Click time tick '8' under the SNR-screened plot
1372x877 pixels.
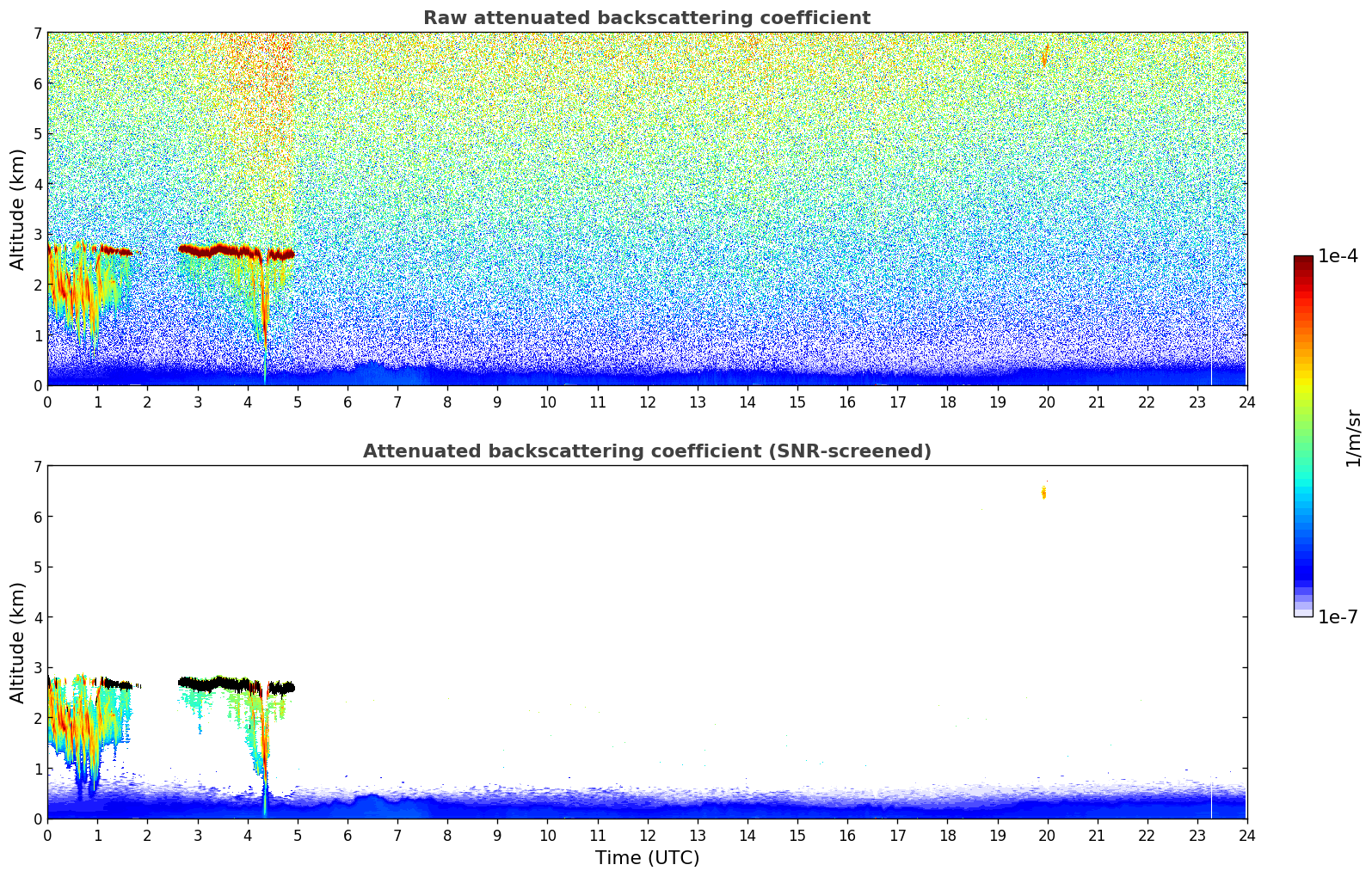[447, 835]
